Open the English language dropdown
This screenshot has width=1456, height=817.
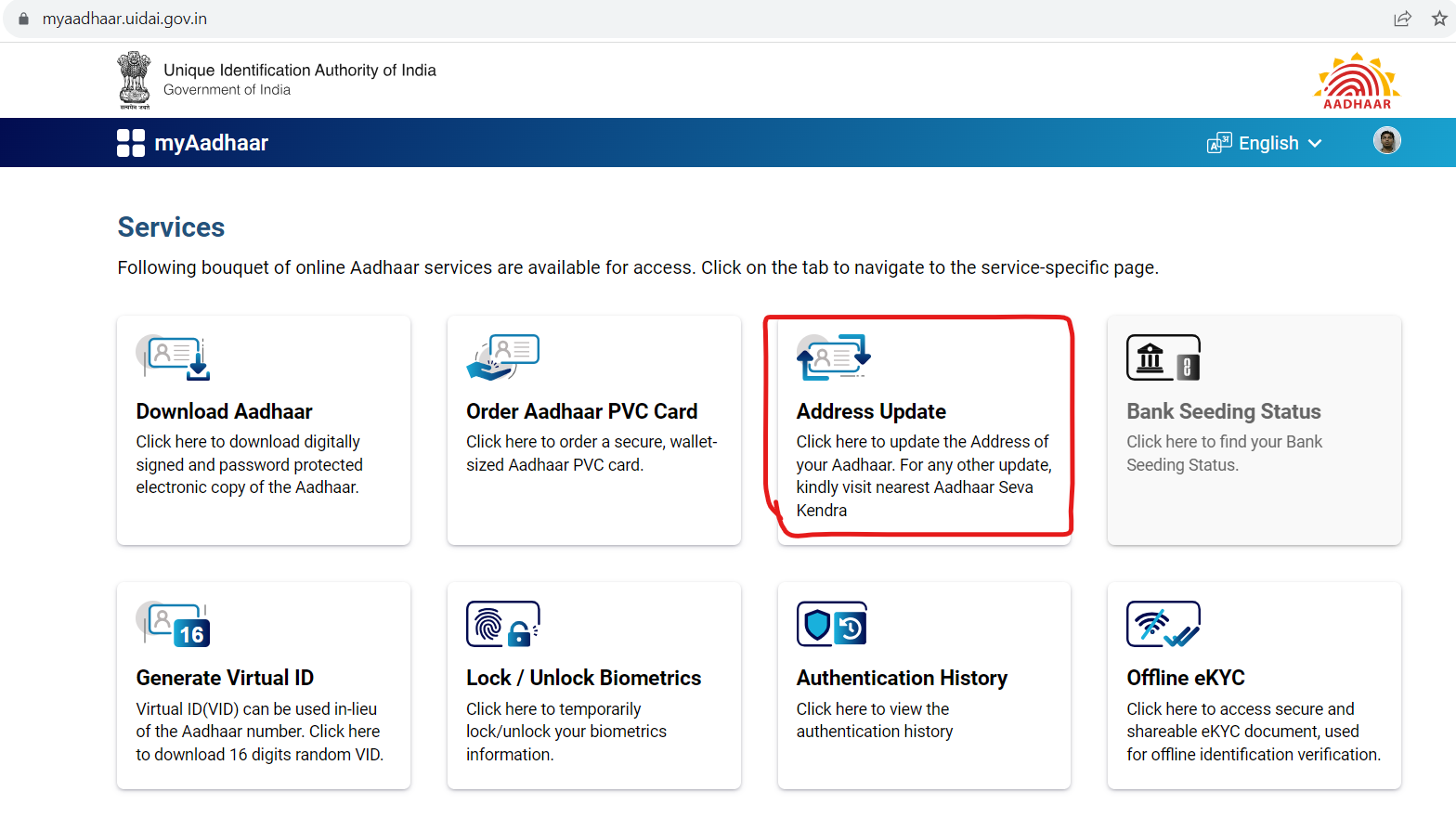1265,143
